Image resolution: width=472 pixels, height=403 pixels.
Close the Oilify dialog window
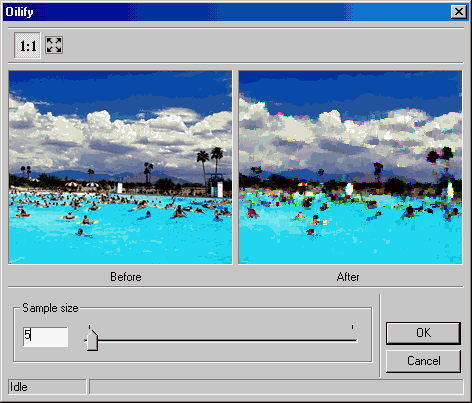[458, 12]
